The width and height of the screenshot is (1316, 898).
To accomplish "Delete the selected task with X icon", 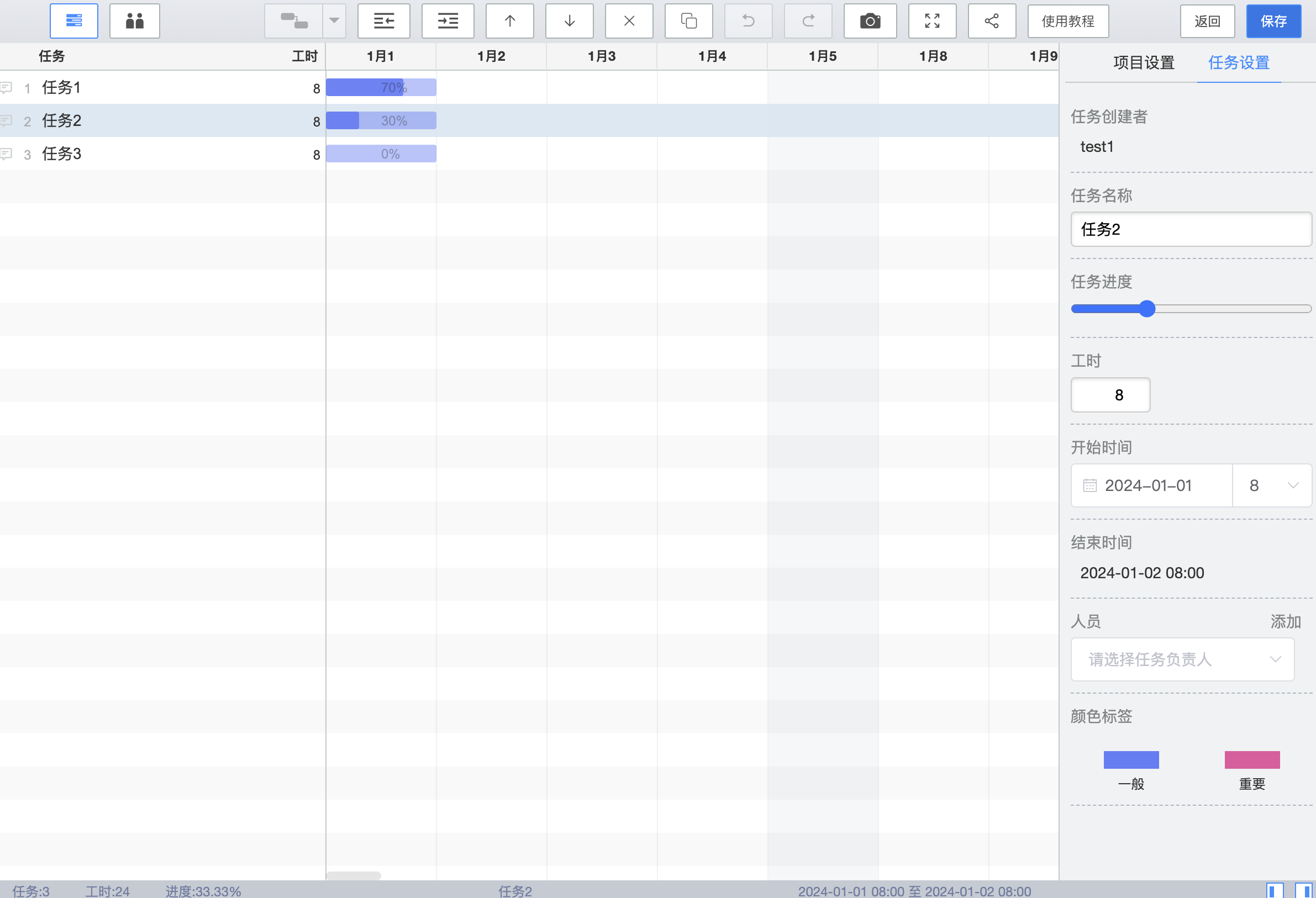I will pos(629,21).
